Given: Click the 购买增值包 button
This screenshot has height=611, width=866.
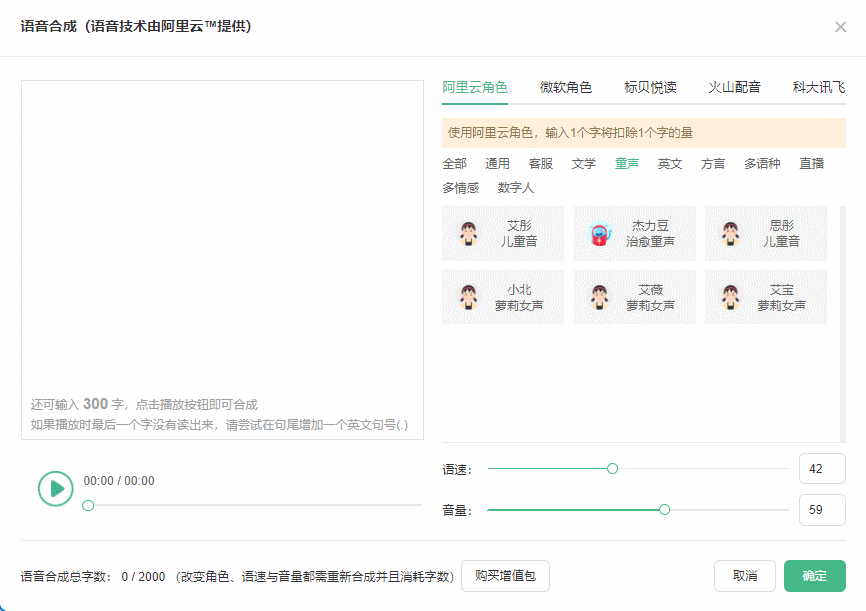Looking at the screenshot, I should coord(505,576).
